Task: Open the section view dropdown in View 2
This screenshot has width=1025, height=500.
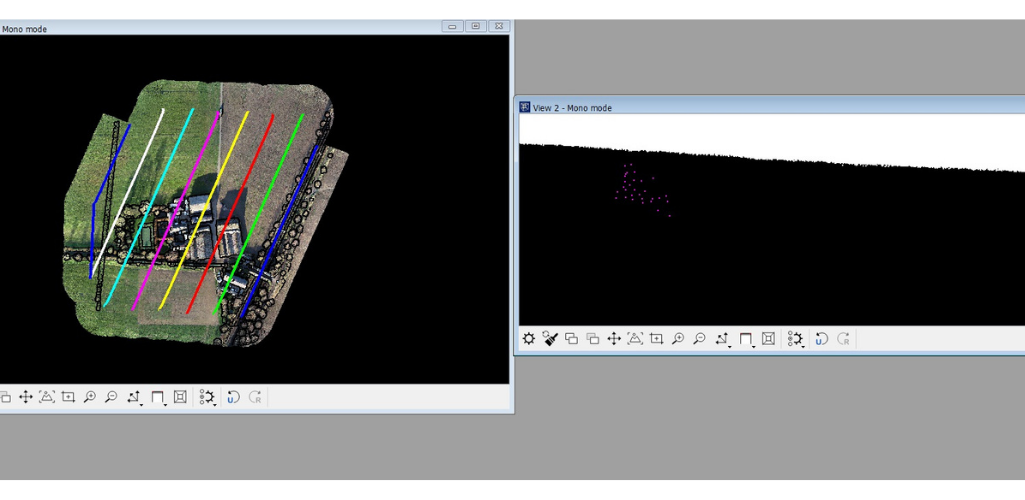Action: pyautogui.click(x=746, y=339)
